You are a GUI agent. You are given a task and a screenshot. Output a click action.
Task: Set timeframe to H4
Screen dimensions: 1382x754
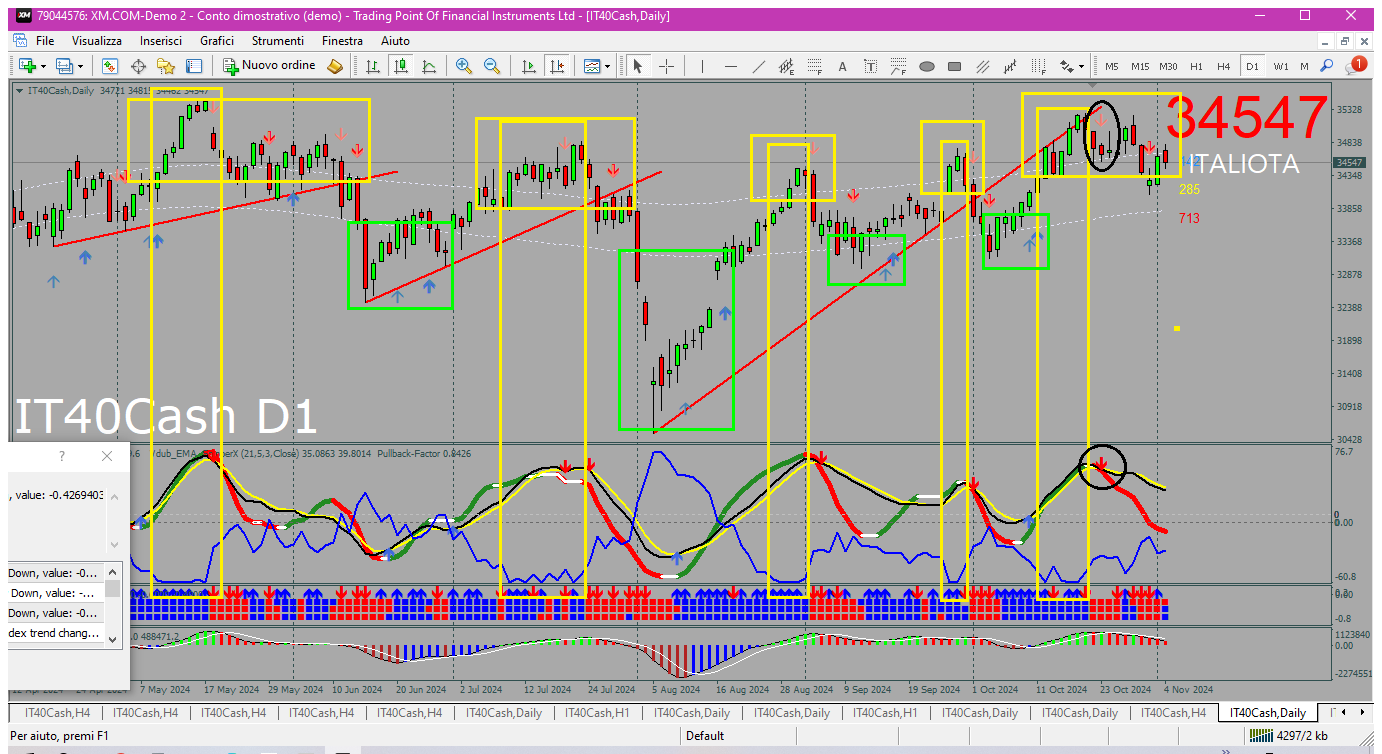pyautogui.click(x=1223, y=66)
